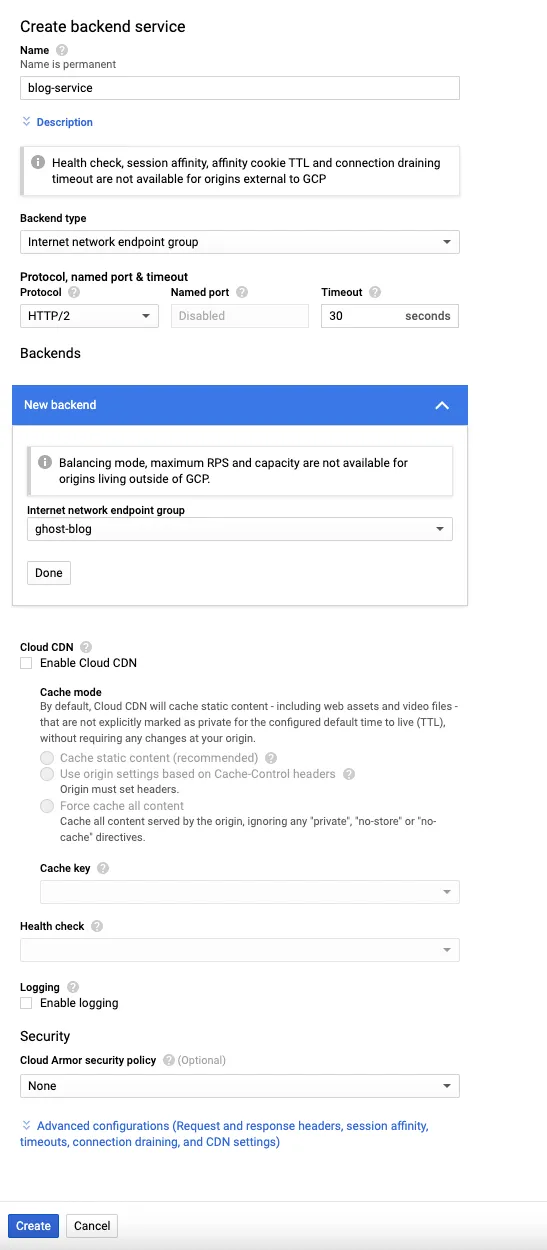Image resolution: width=547 pixels, height=1250 pixels.
Task: Click the Logging help icon
Action: pos(73,987)
